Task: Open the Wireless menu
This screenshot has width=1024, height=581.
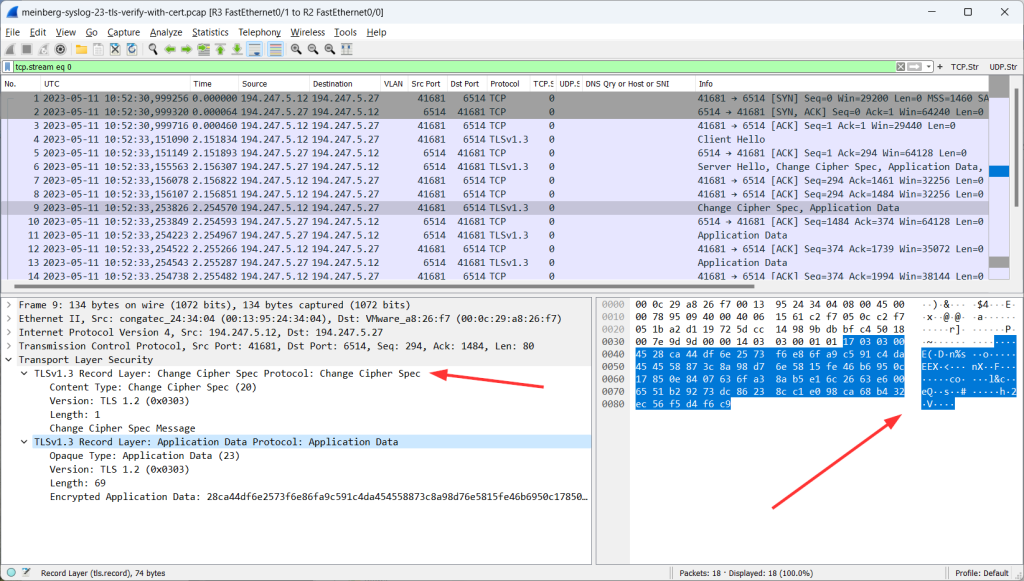Action: coord(308,32)
